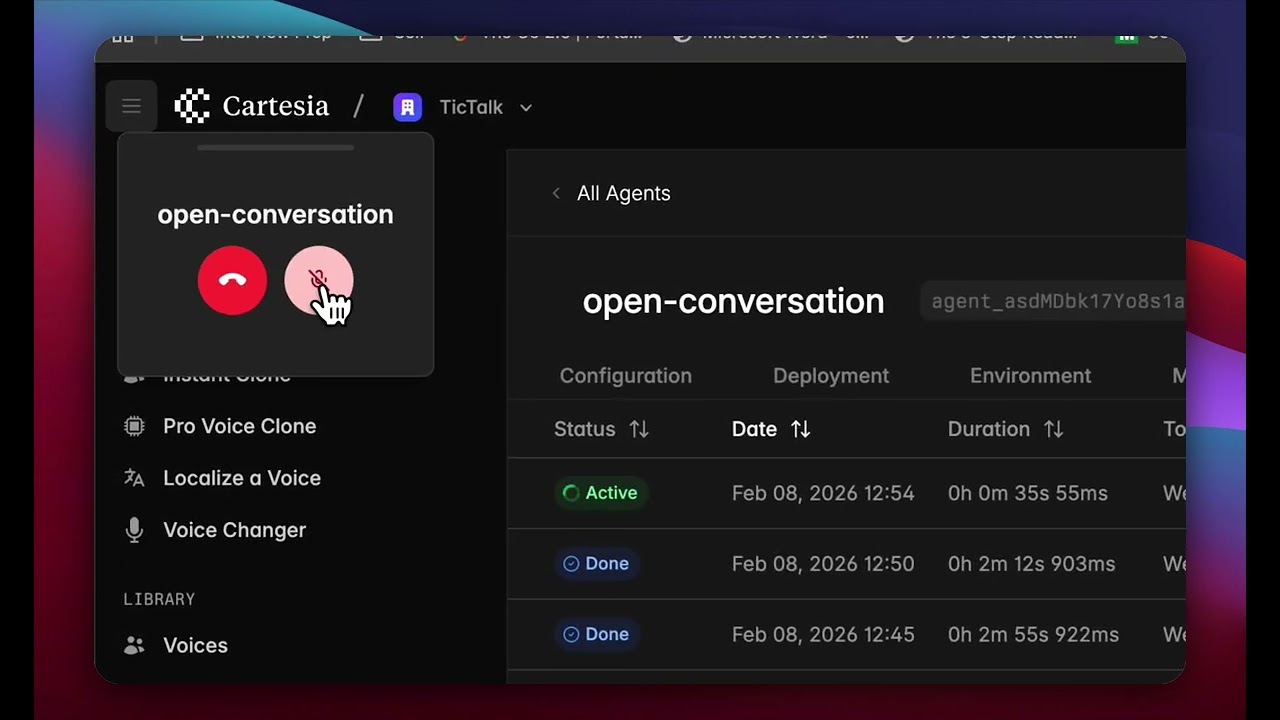Viewport: 1280px width, 720px height.
Task: Click the drag handle atop call popup
Action: (x=275, y=148)
